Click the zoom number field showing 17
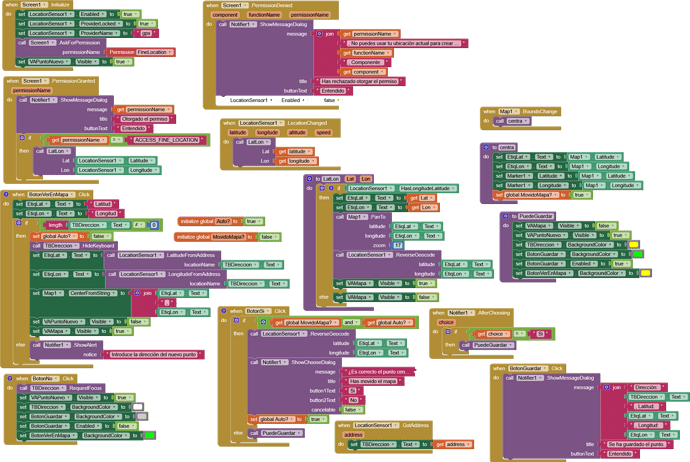 click(398, 244)
